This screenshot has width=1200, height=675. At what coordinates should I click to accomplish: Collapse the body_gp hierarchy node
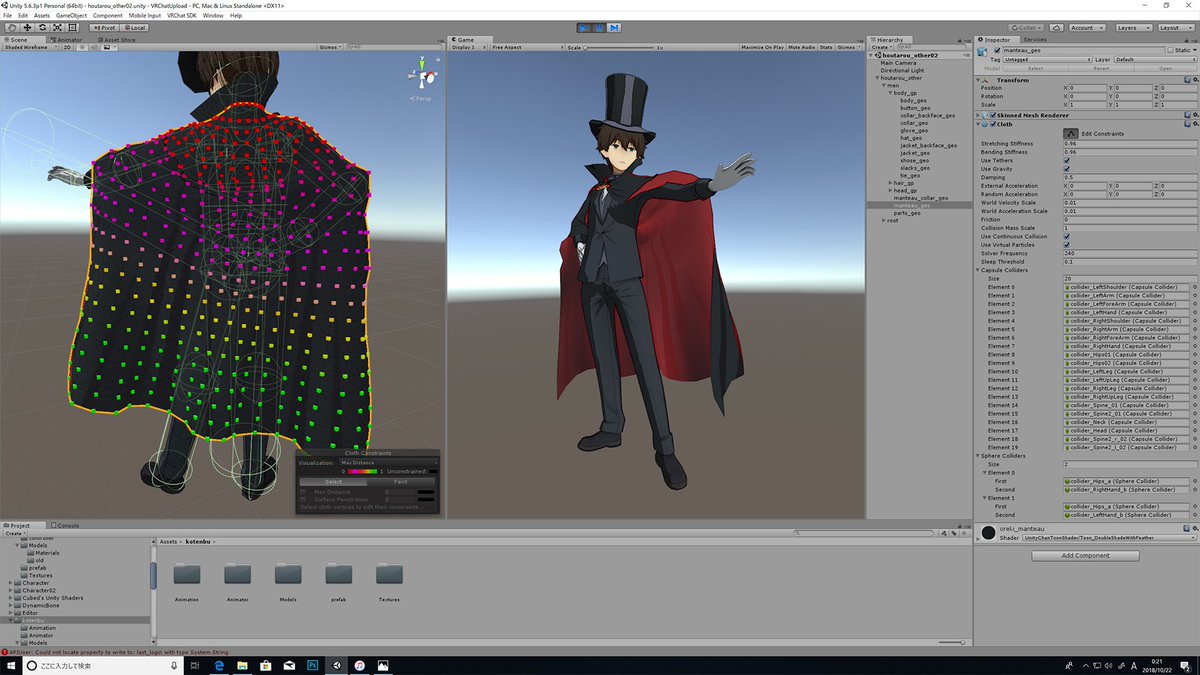coord(890,92)
